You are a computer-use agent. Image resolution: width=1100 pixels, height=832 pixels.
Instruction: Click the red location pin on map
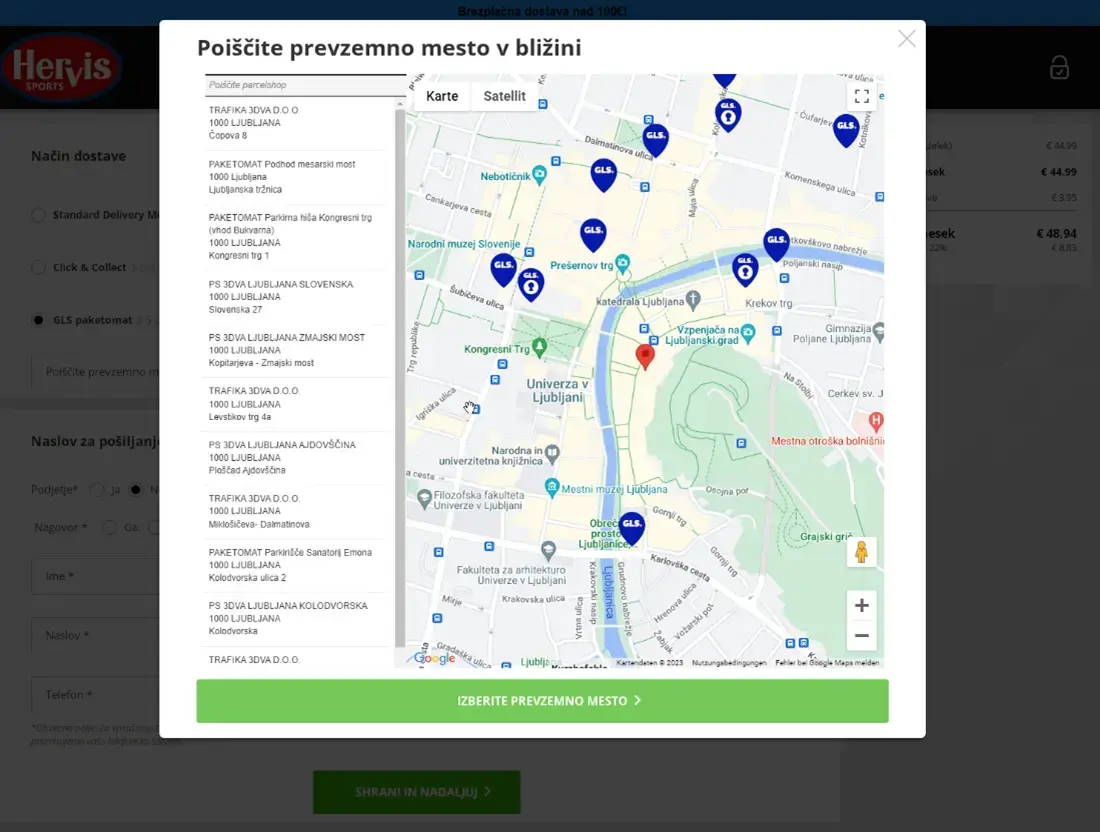click(x=645, y=355)
